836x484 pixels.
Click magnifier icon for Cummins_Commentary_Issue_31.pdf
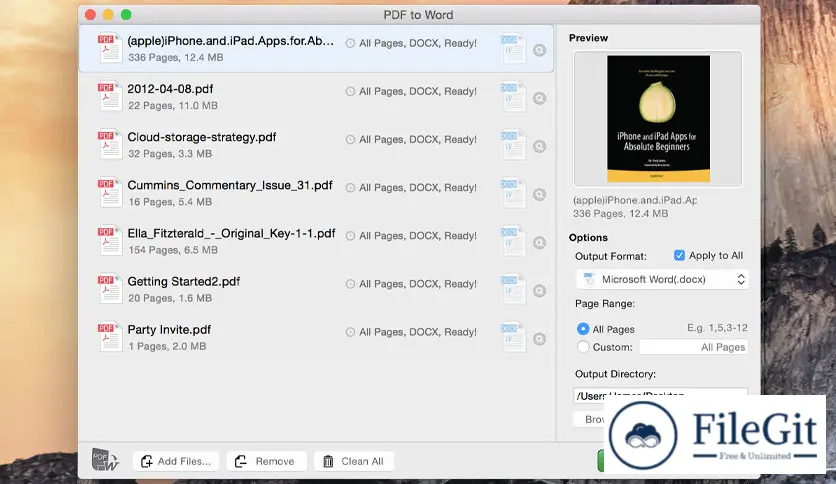[540, 195]
